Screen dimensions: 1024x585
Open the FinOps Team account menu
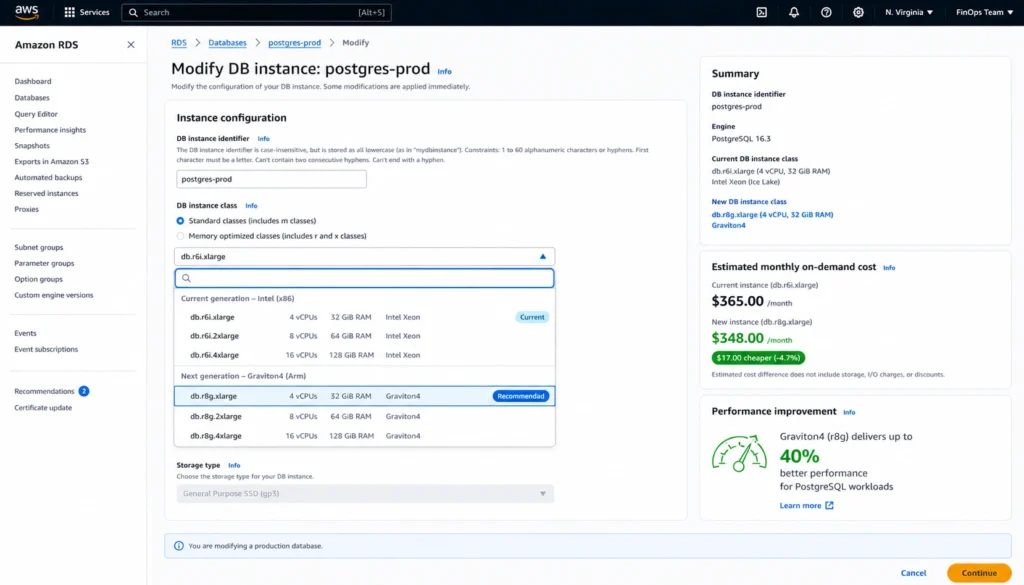pos(985,12)
